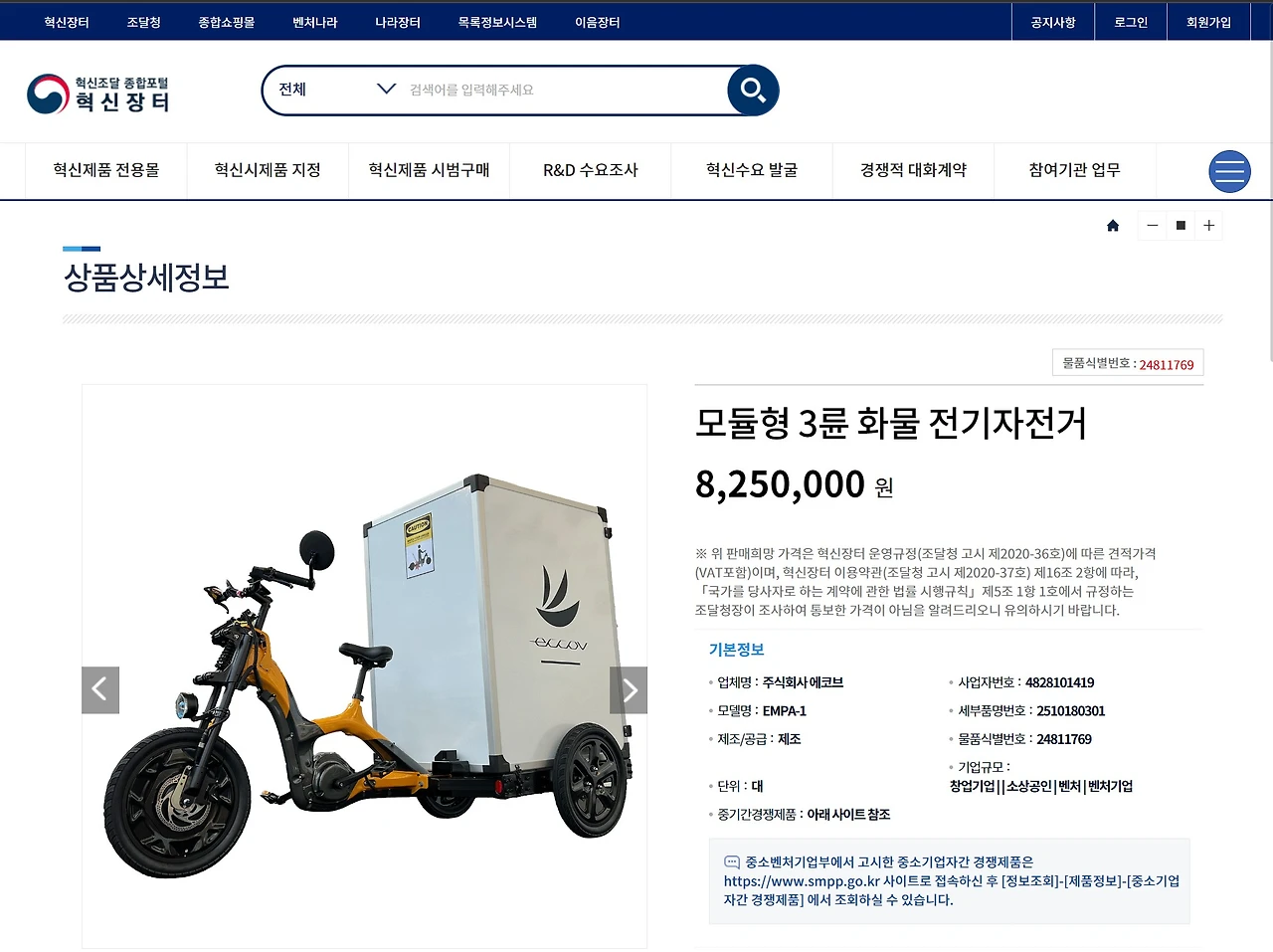1273x952 pixels.
Task: Go to 나라장터 top link
Action: pyautogui.click(x=398, y=22)
